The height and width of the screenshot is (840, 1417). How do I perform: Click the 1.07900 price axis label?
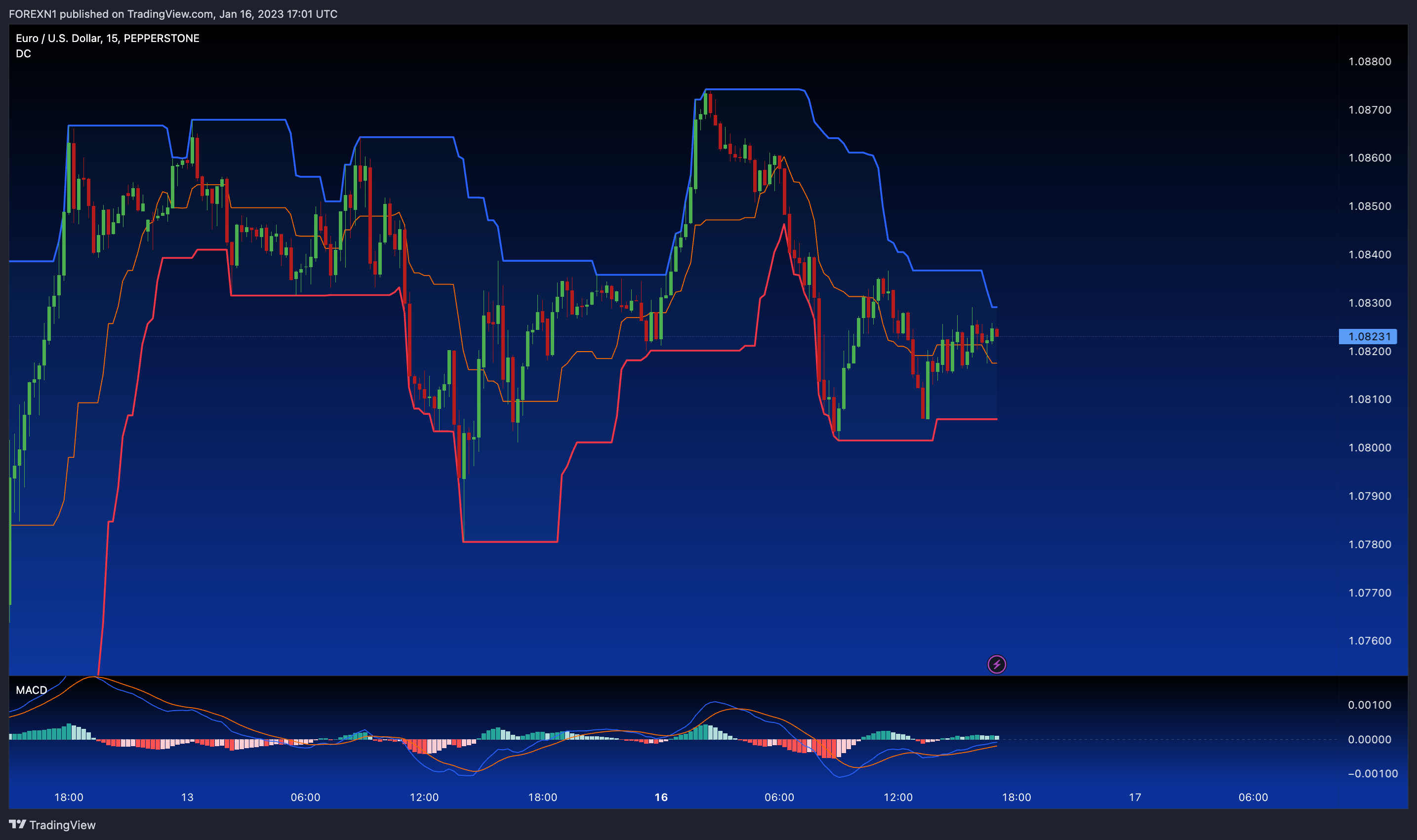click(x=1370, y=496)
